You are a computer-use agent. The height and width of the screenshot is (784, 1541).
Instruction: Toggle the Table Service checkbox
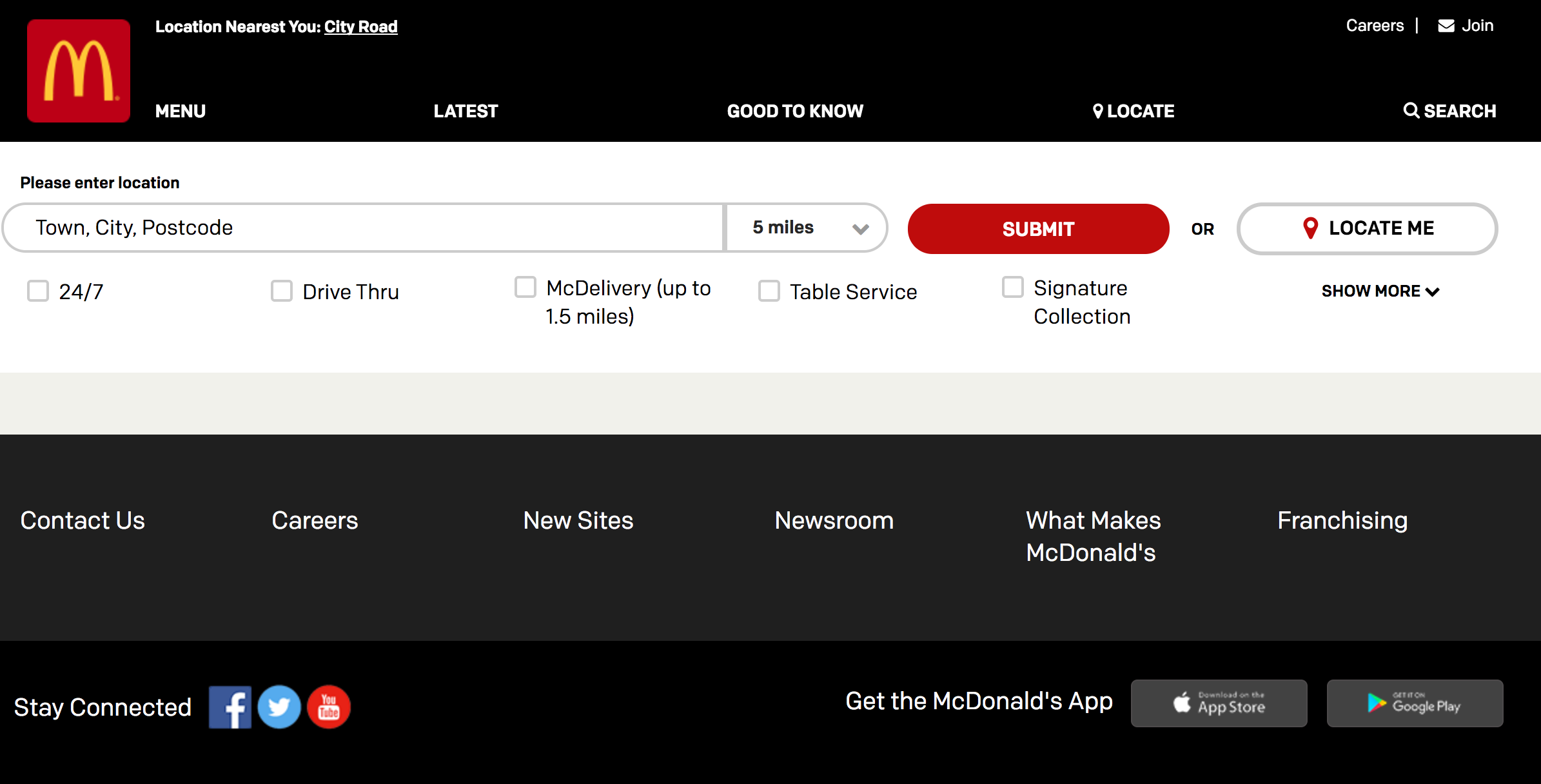point(769,291)
